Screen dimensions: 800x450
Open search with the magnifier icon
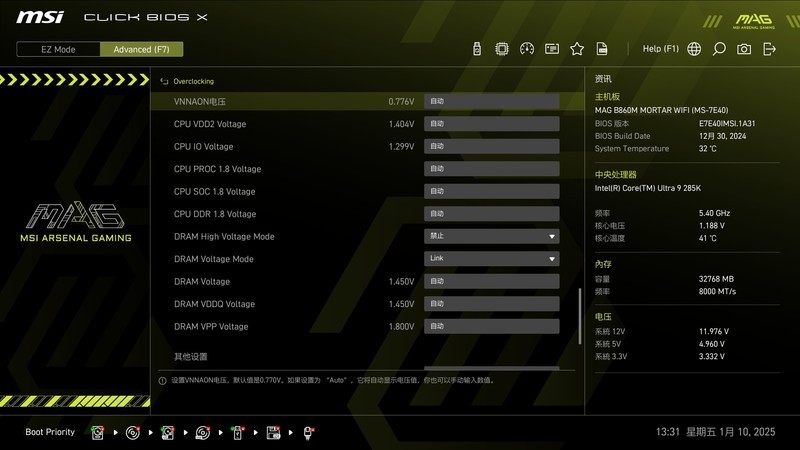719,49
